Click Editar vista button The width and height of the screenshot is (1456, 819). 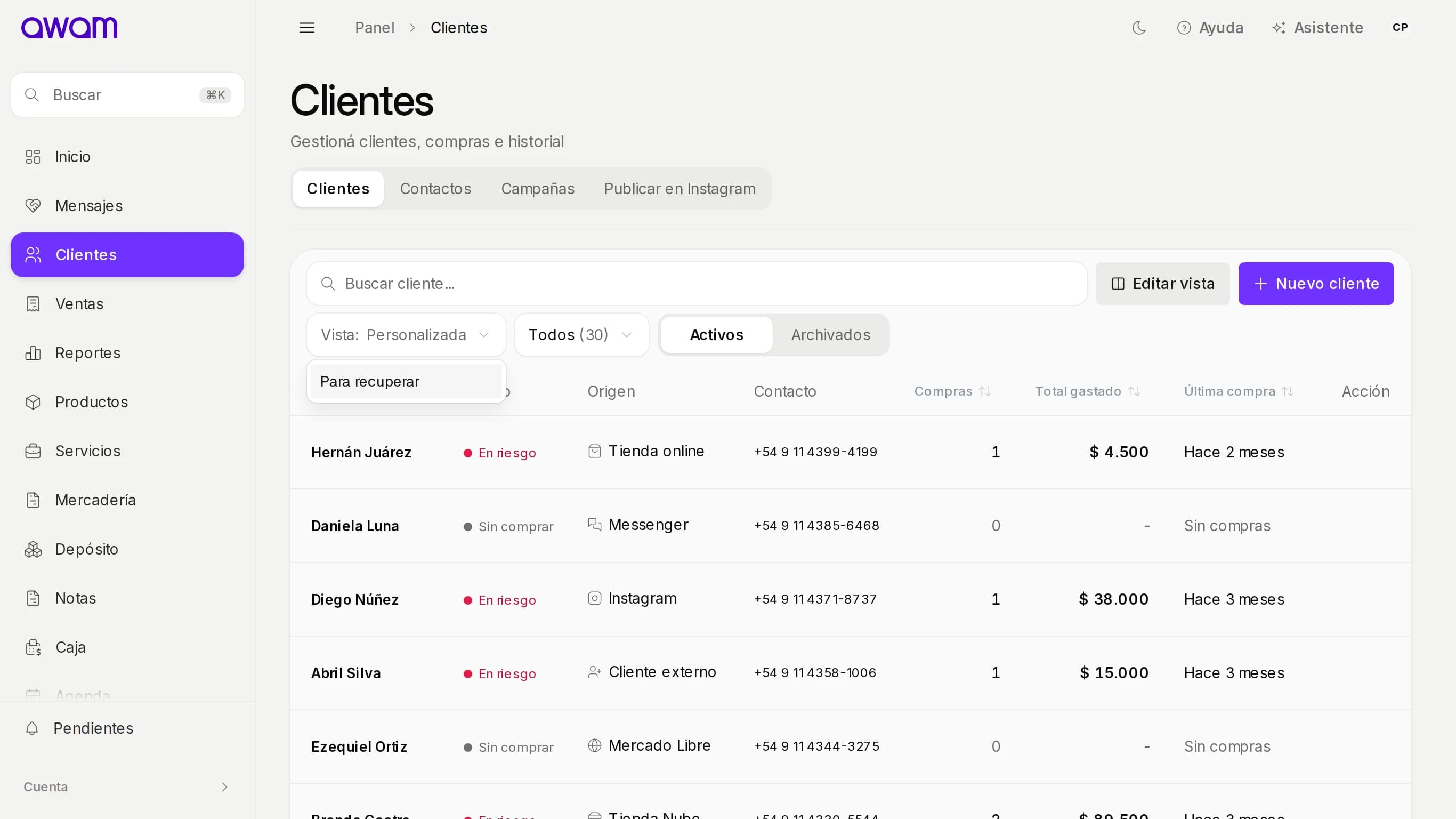pyautogui.click(x=1162, y=284)
